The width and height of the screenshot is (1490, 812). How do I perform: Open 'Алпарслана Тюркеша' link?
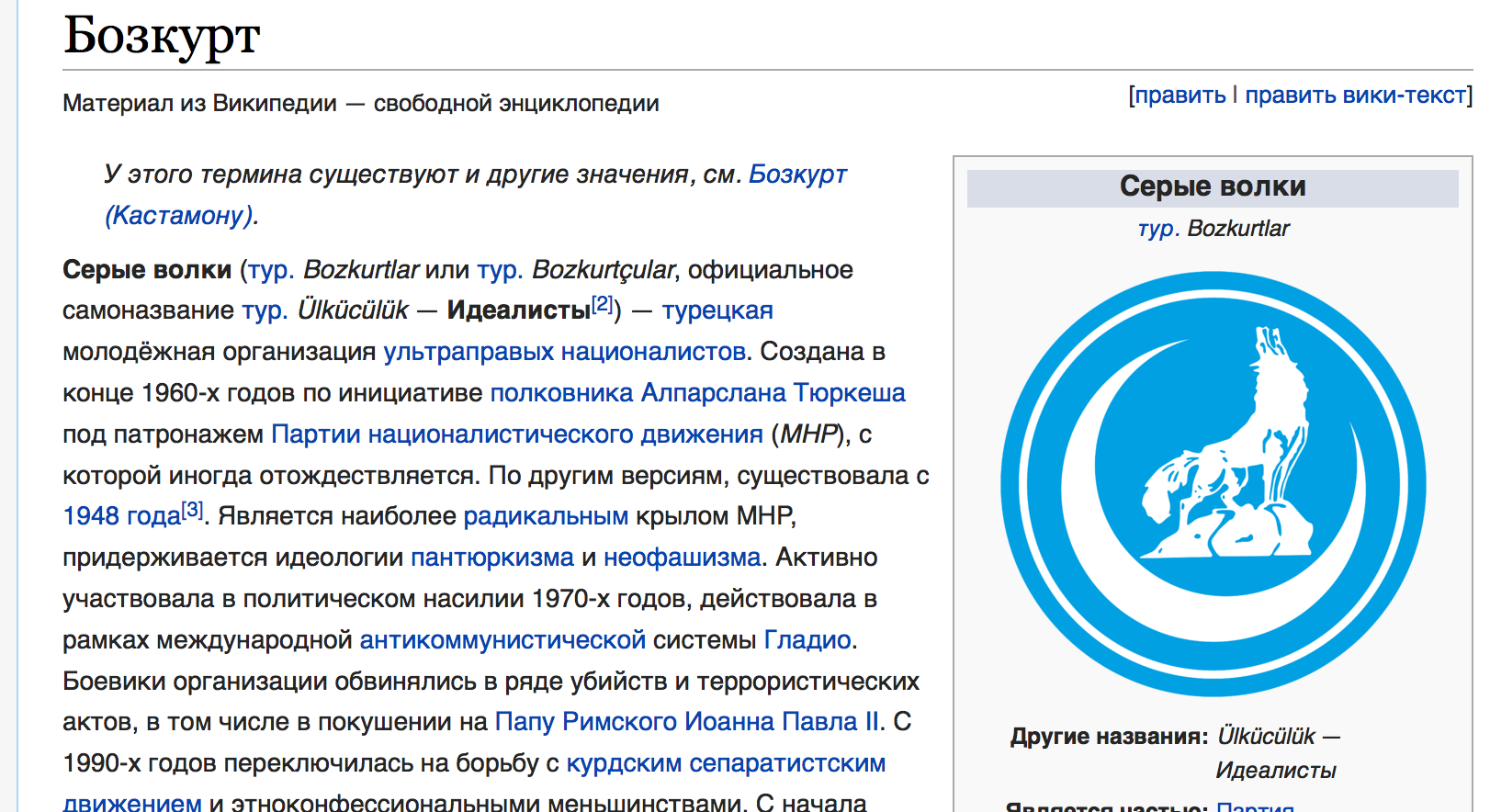(773, 393)
